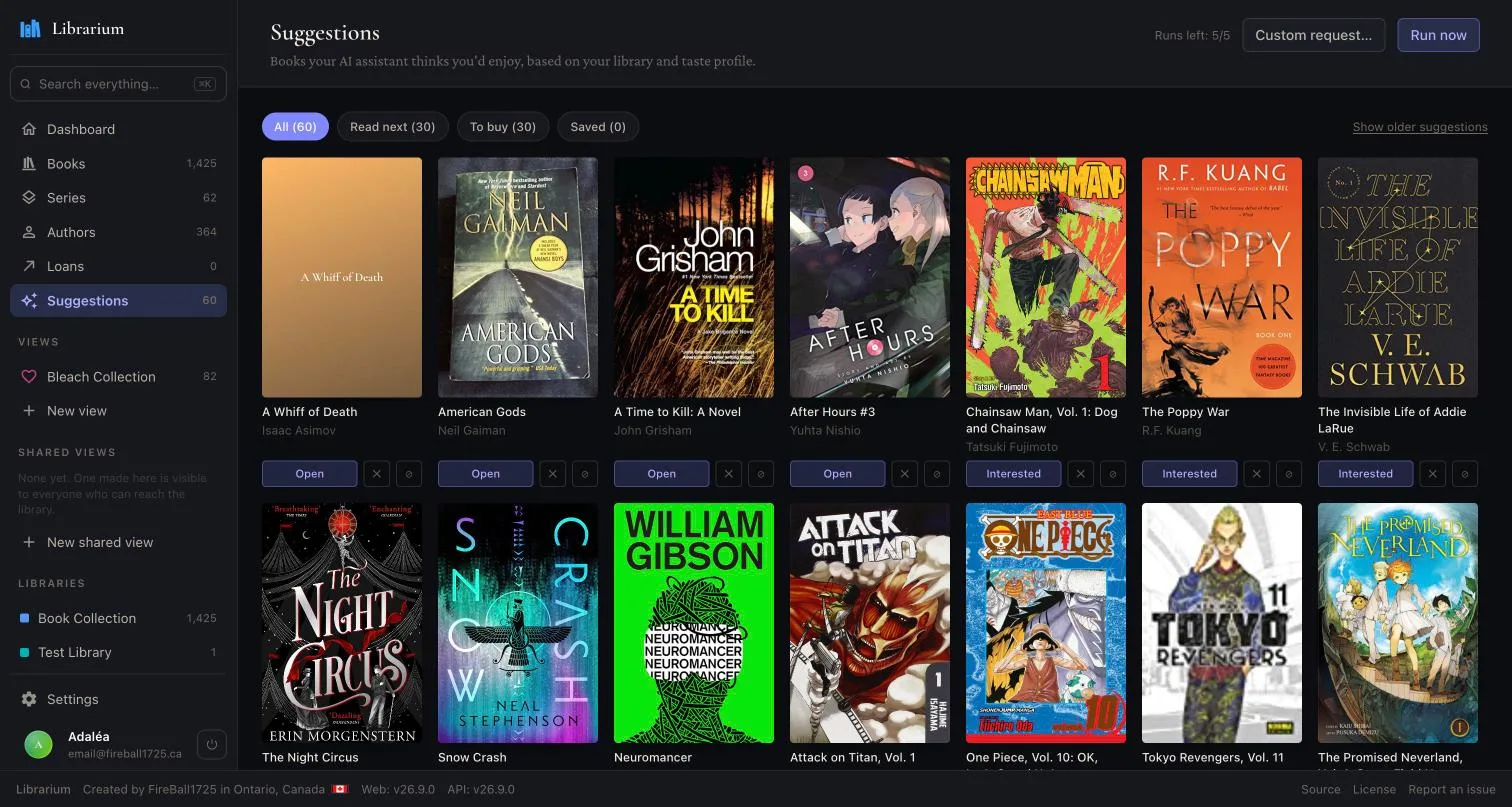Dismiss A Whiff of Death with X
This screenshot has width=1512, height=807.
tap(376, 474)
